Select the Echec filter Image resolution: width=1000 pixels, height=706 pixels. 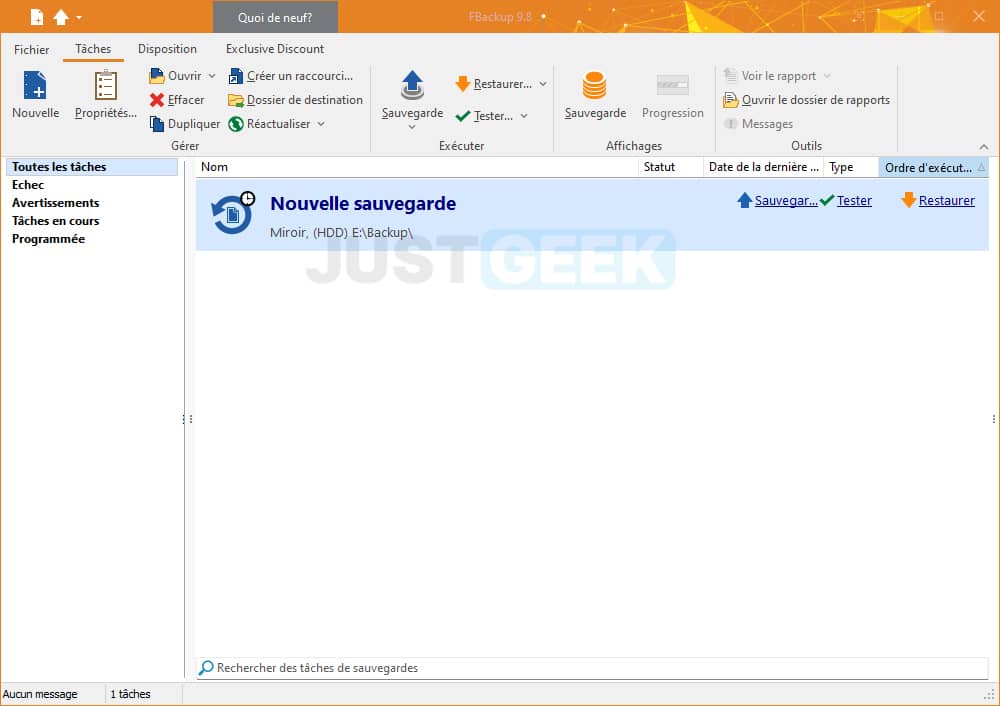[28, 185]
